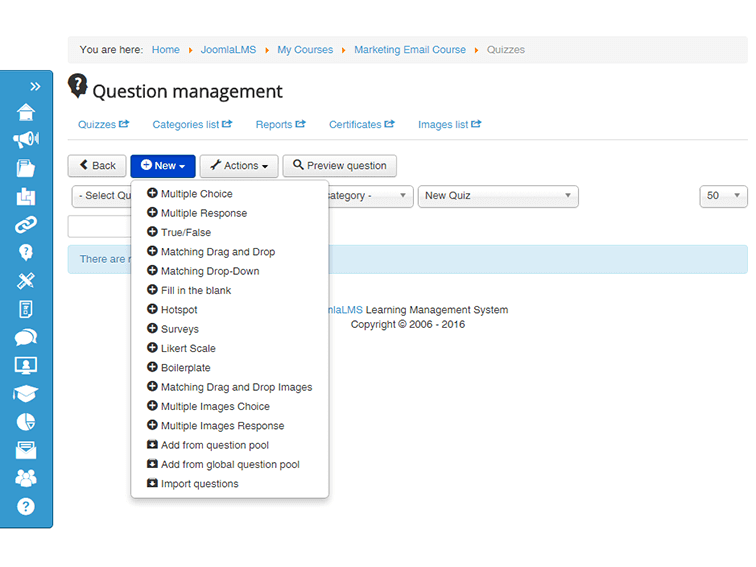Open the 50 items per page dropdown
Viewport: 756px width, 567px height.
click(723, 196)
